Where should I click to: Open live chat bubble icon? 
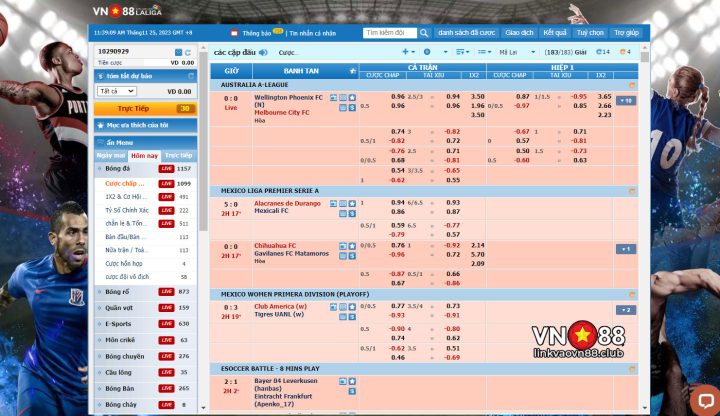tap(705, 400)
